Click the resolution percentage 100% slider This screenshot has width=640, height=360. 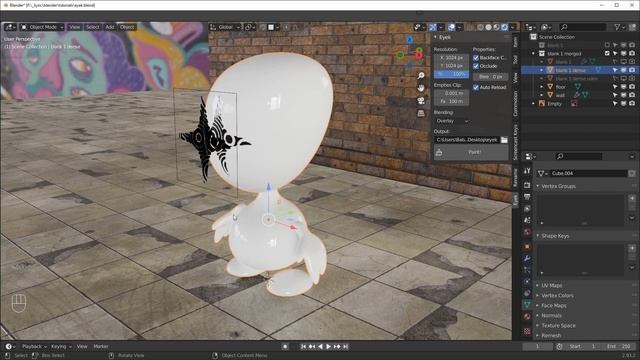(x=451, y=74)
